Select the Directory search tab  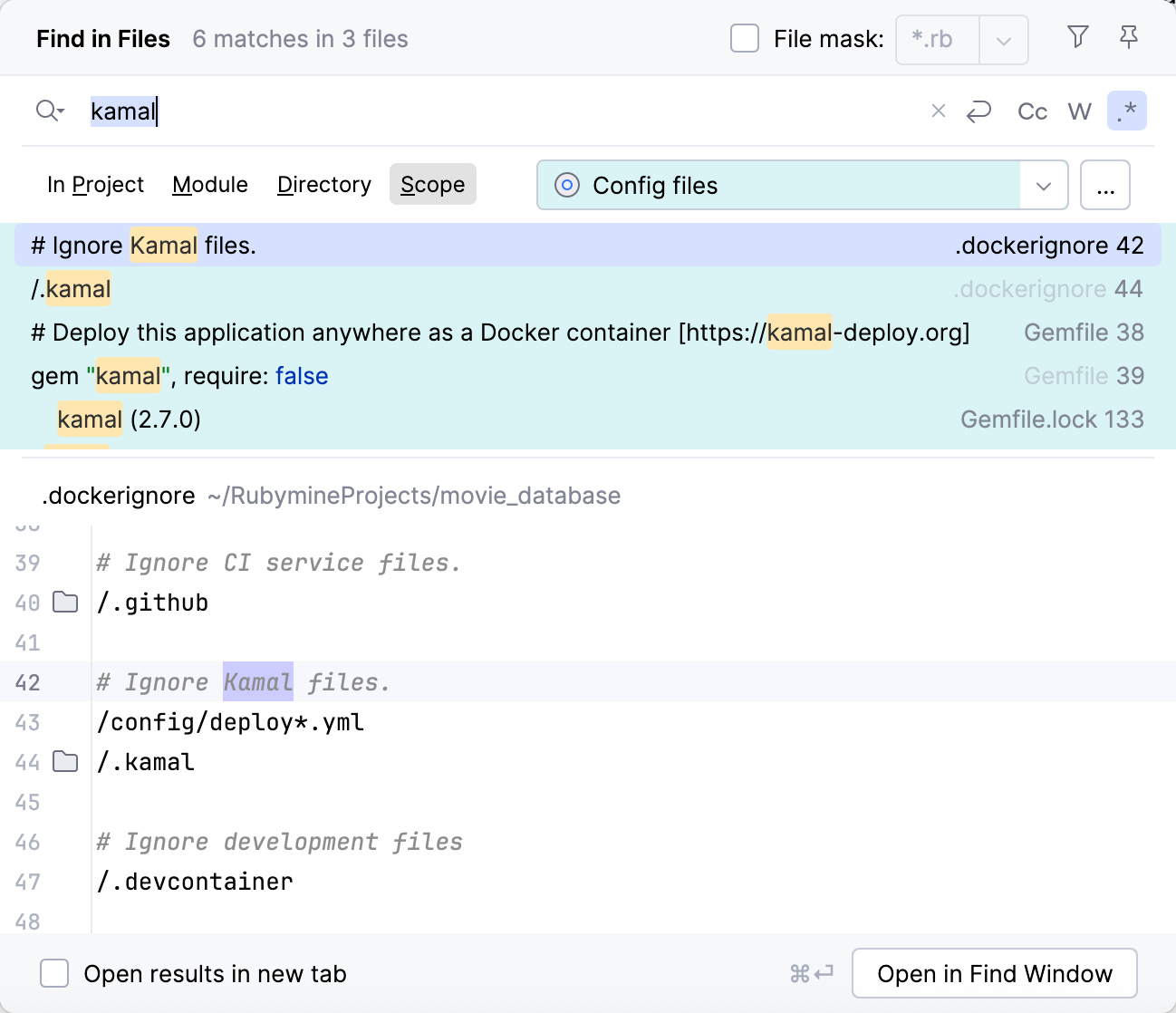pos(323,184)
